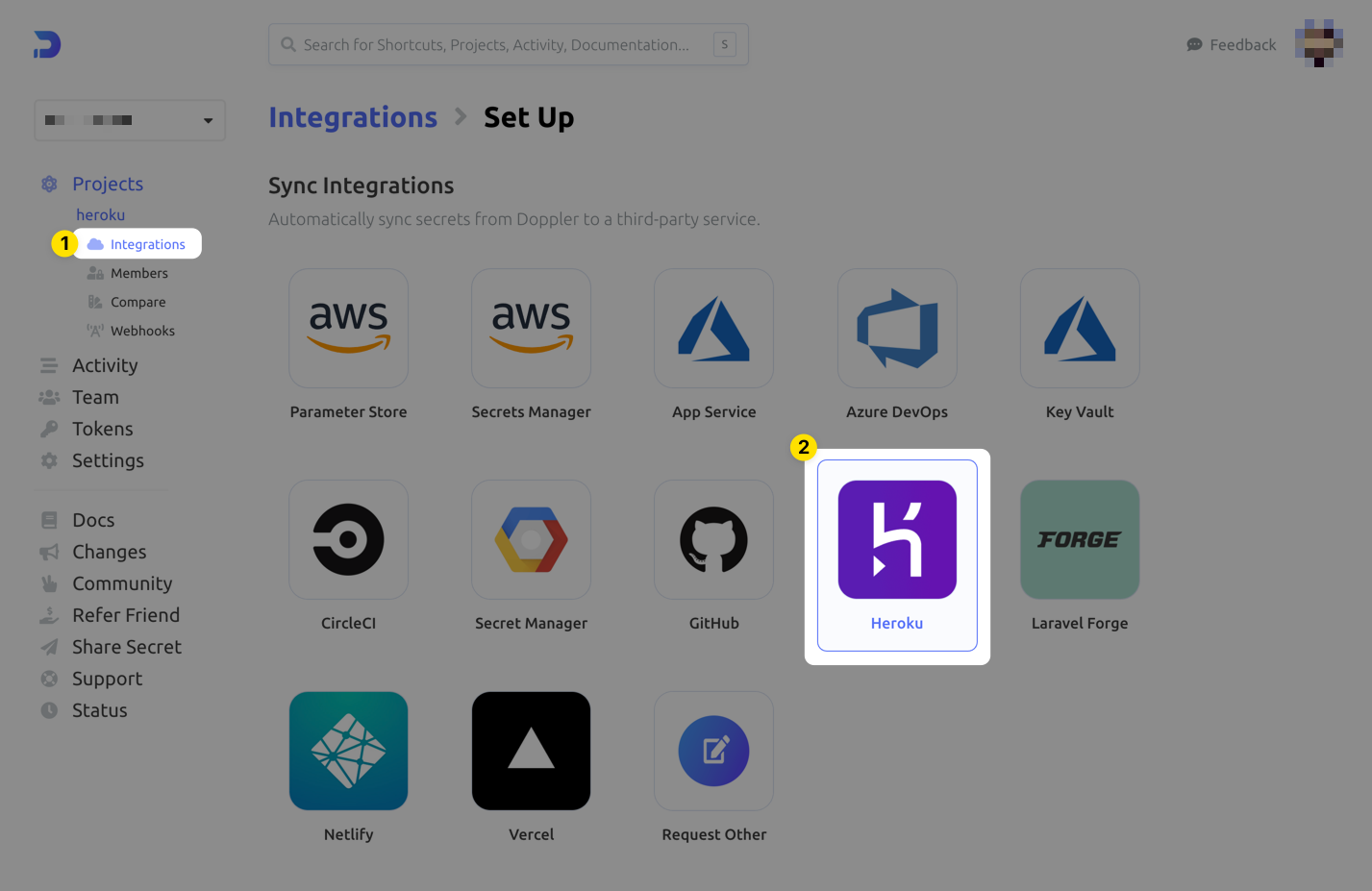Image resolution: width=1372 pixels, height=891 pixels.
Task: Select the AWS Secrets Manager icon
Action: pos(531,328)
